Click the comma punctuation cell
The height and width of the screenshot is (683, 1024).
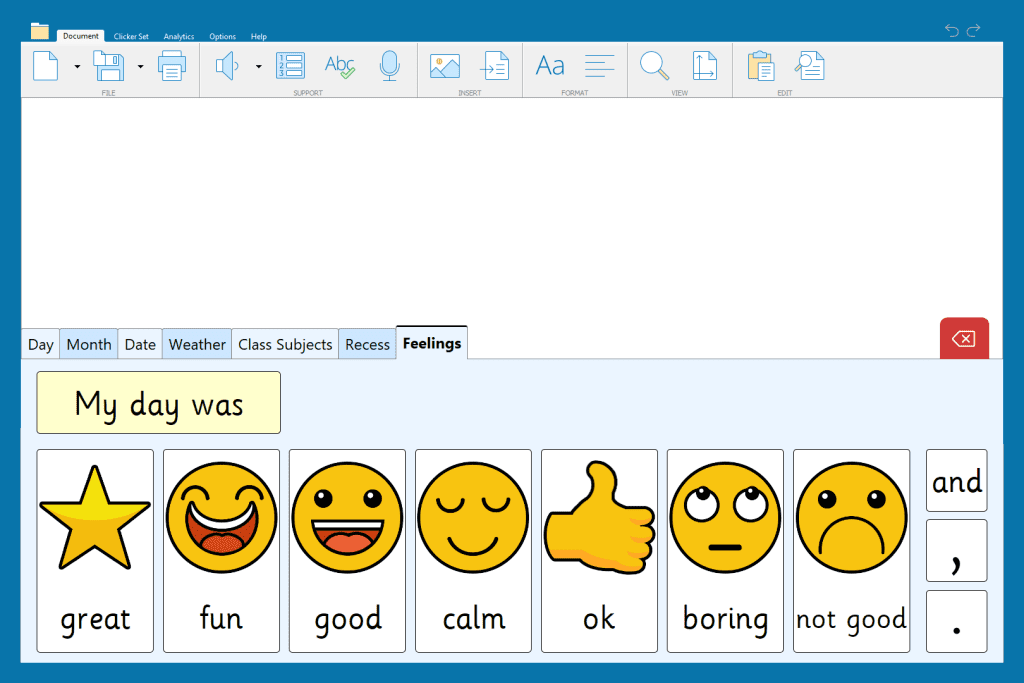(x=957, y=551)
